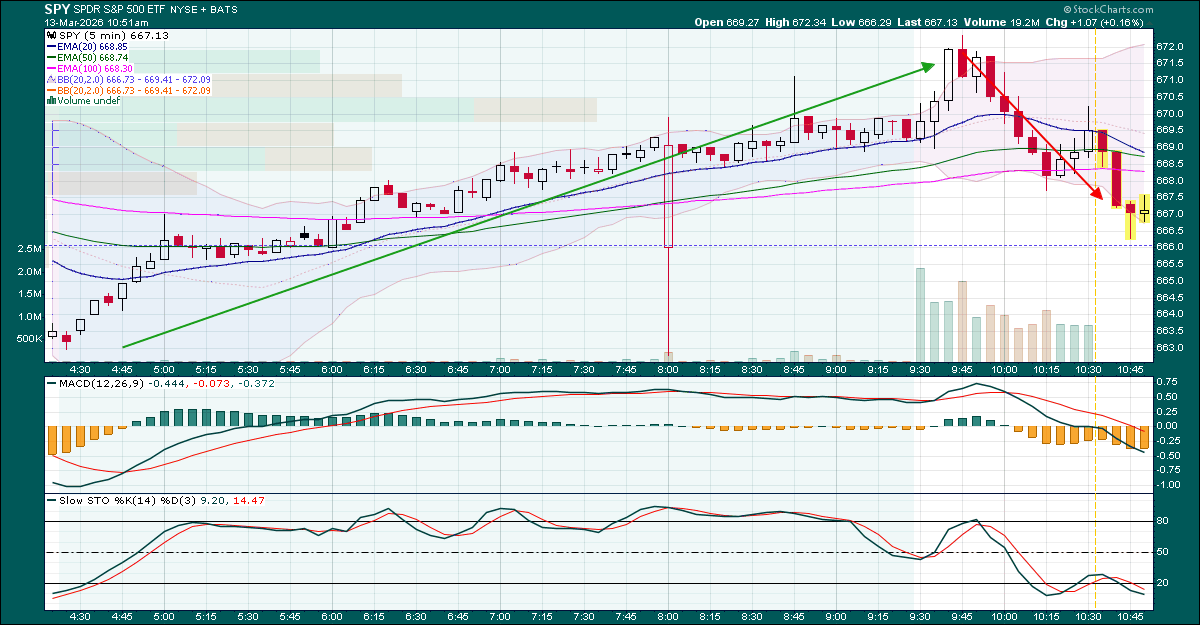Click the EMA(50) 668.74 legend text
1200x625 pixels.
92,57
